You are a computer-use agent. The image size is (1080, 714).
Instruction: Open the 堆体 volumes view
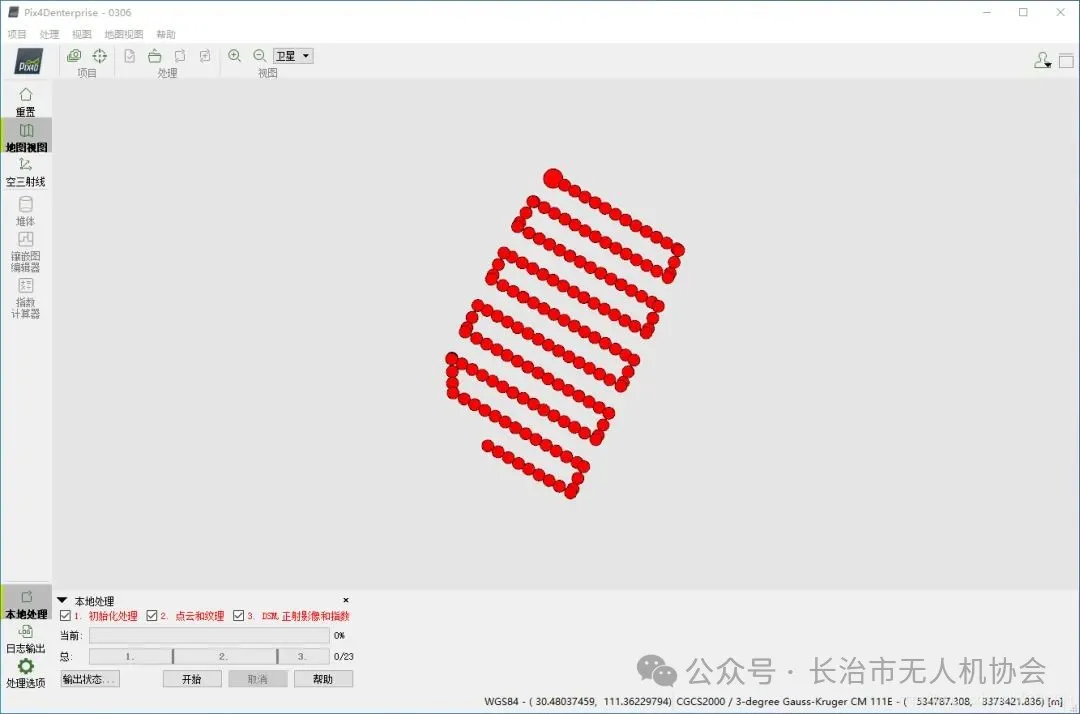click(x=25, y=211)
